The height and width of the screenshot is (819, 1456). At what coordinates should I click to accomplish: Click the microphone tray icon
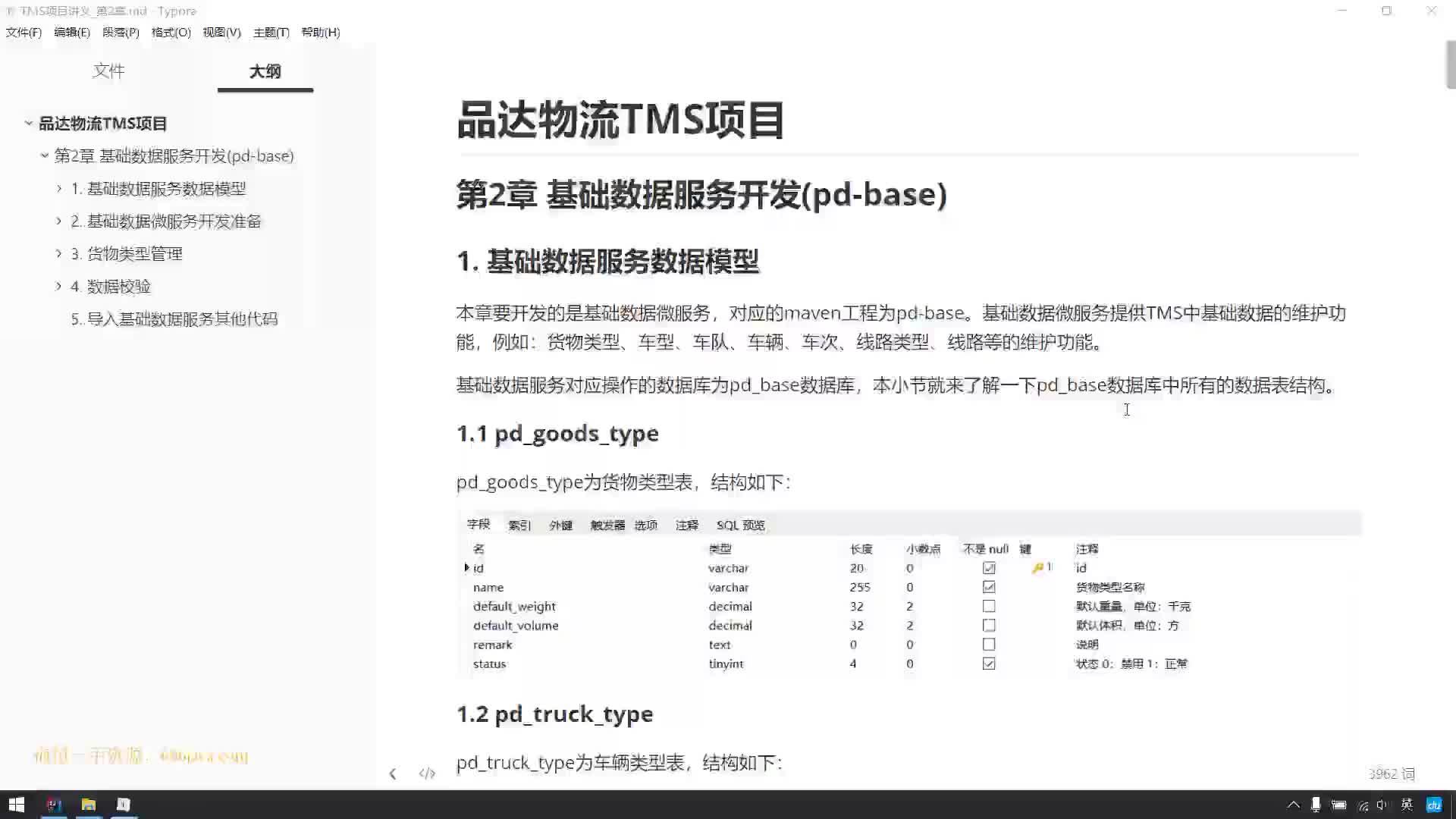(1316, 805)
